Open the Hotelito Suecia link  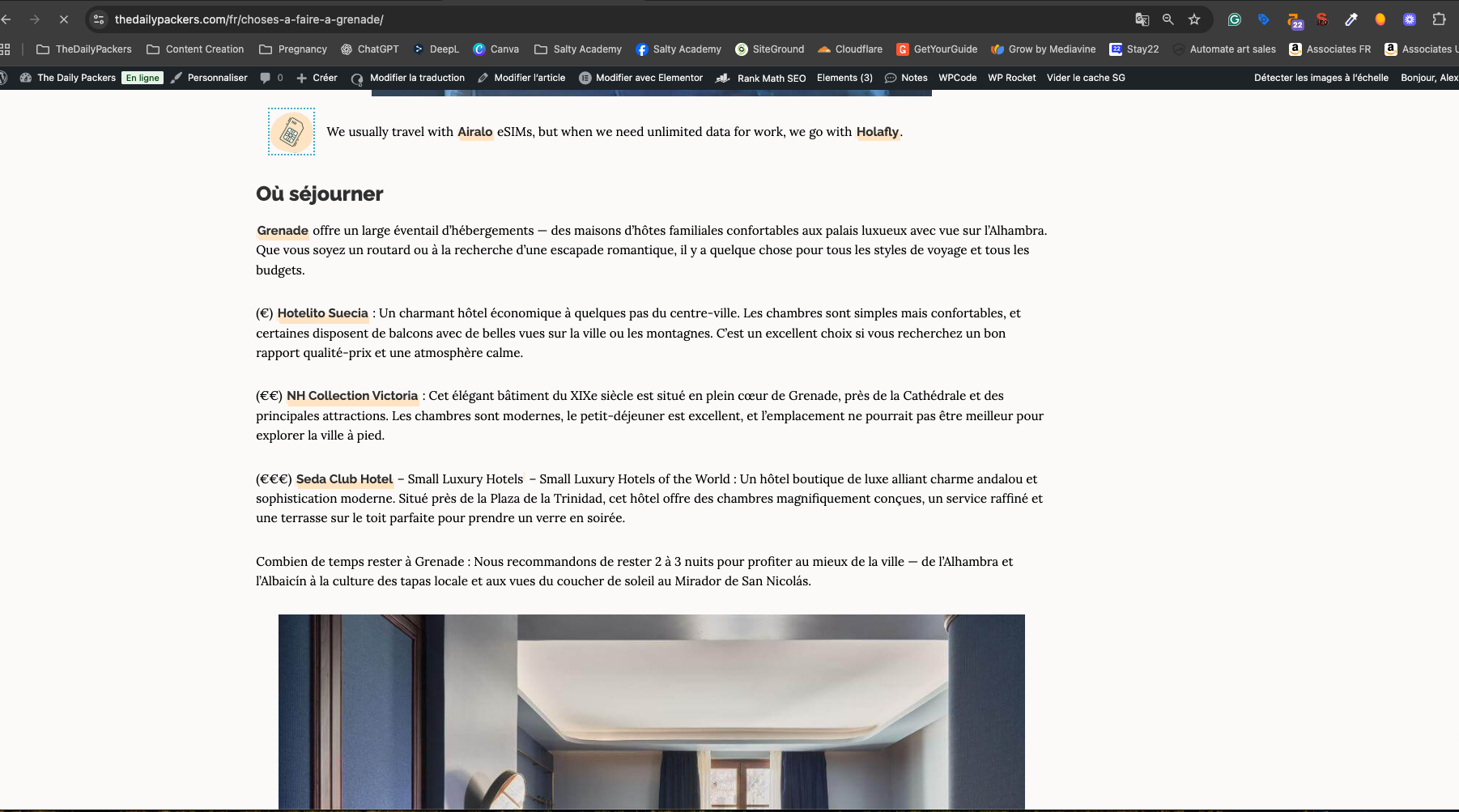(323, 313)
